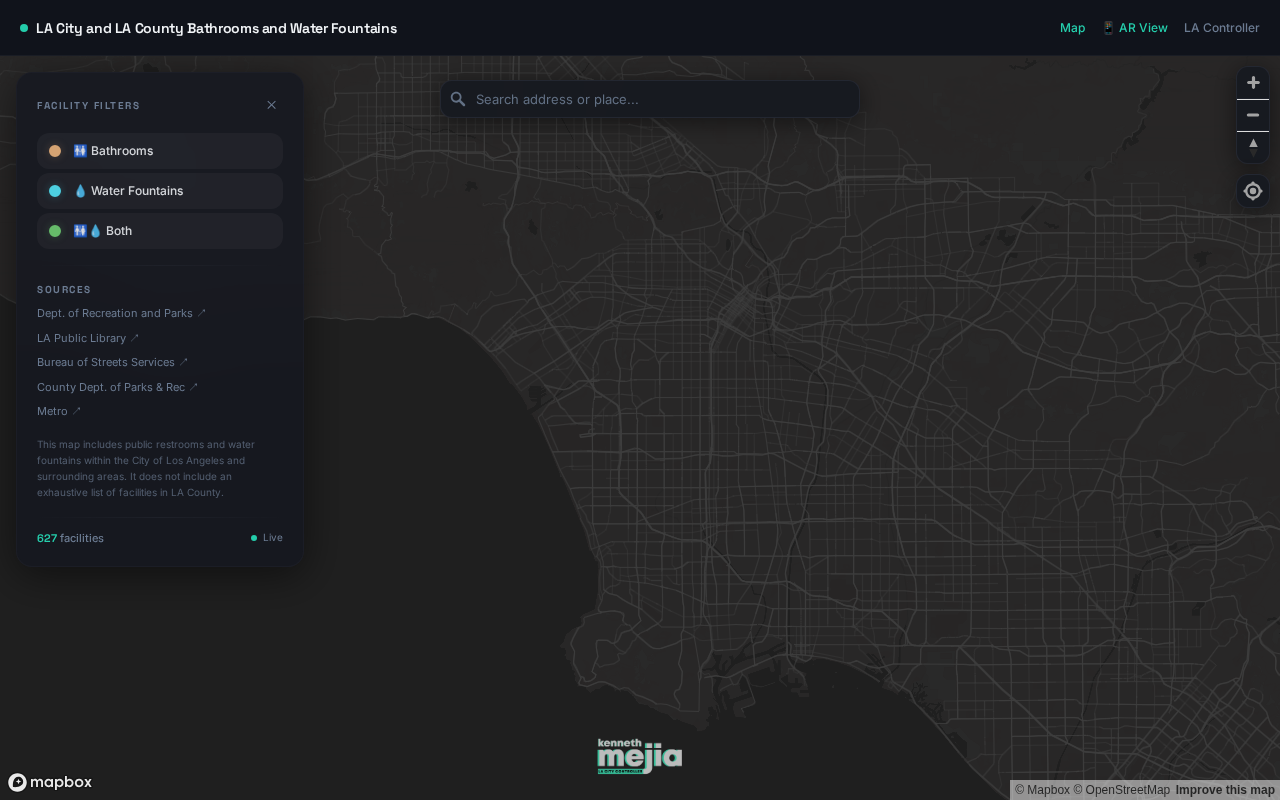Open the Metro source link
The width and height of the screenshot is (1280, 800).
click(x=59, y=411)
